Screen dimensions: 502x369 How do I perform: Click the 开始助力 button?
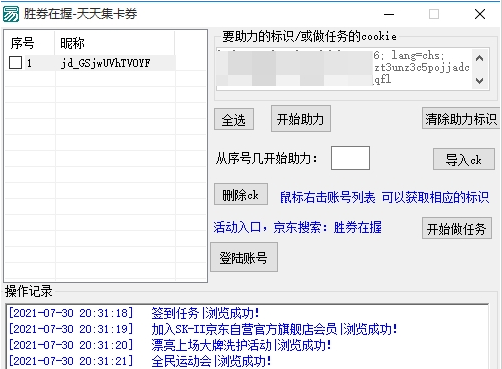301,119
